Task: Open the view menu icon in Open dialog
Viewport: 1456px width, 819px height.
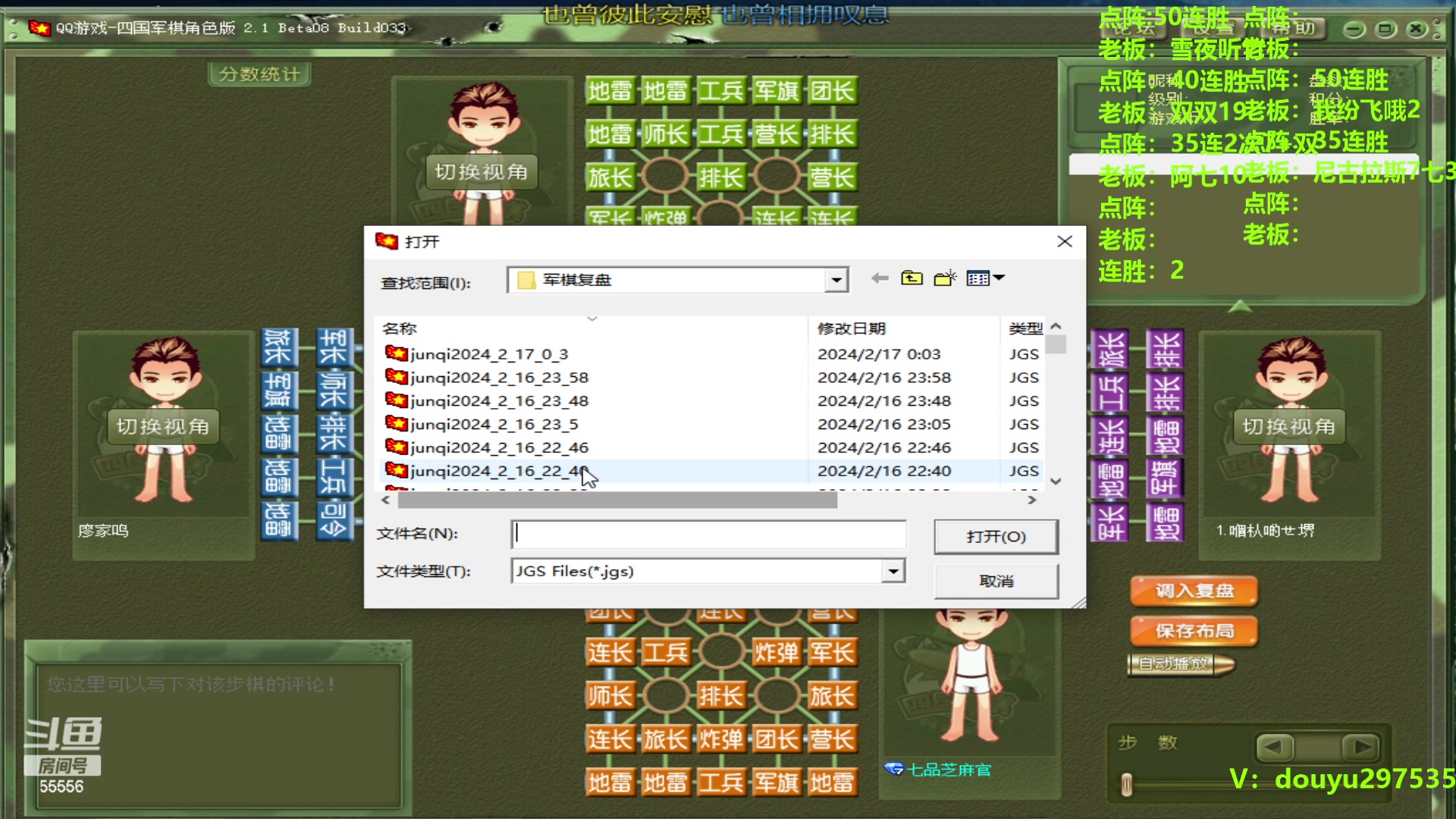Action: click(986, 278)
